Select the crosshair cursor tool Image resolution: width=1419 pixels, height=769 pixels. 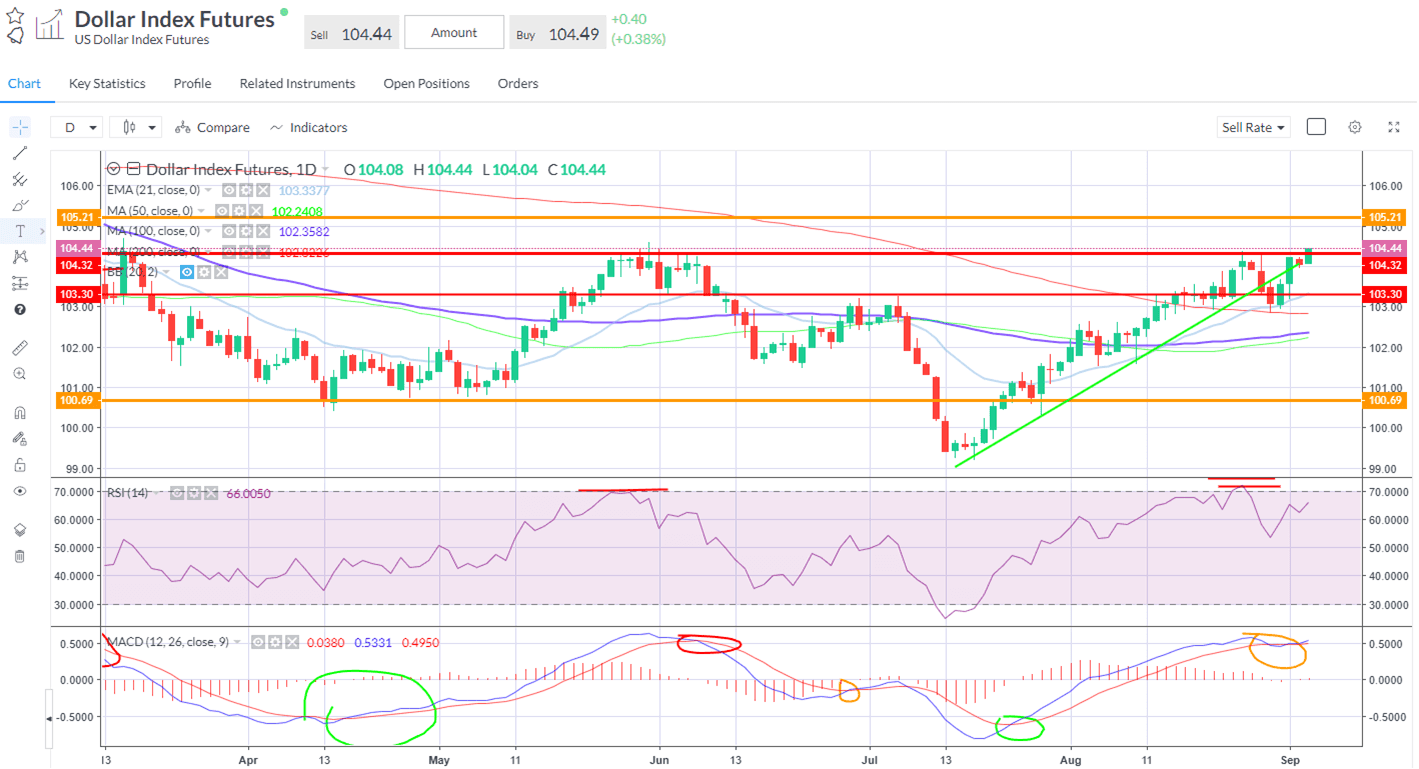tap(20, 127)
